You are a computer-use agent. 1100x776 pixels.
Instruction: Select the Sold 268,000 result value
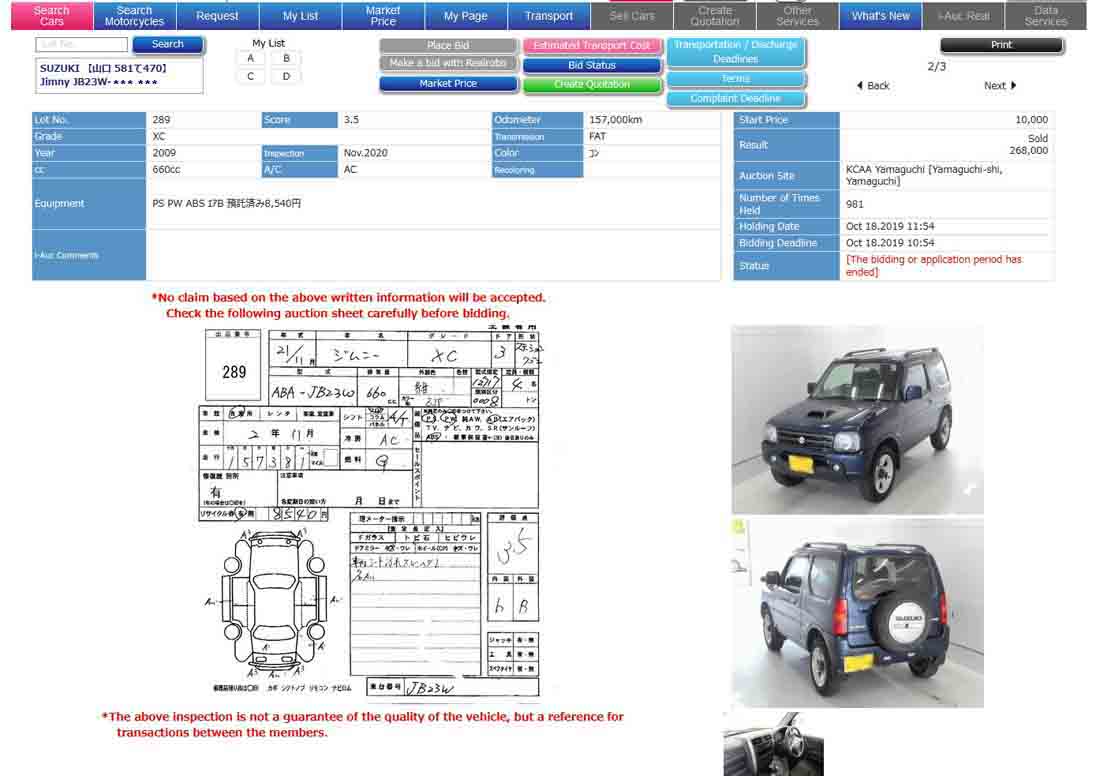click(1028, 145)
